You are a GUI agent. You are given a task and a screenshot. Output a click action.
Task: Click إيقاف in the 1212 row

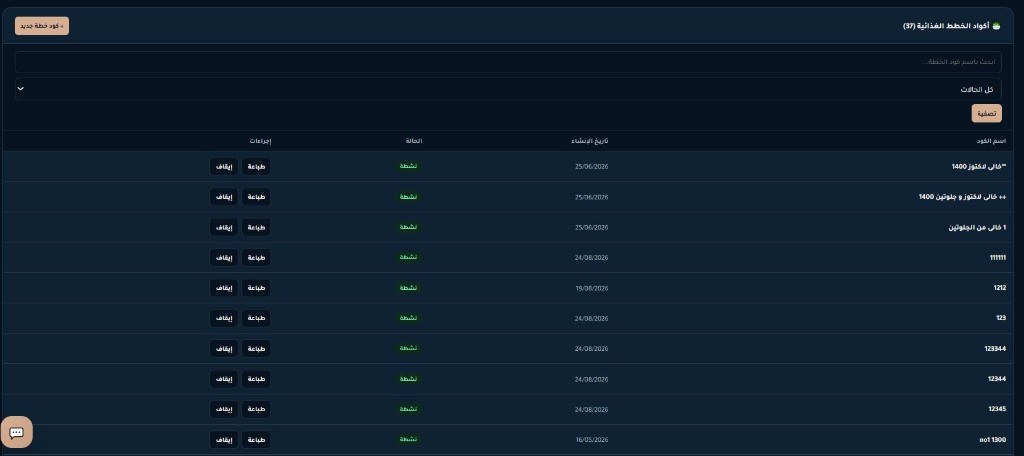[x=224, y=287]
